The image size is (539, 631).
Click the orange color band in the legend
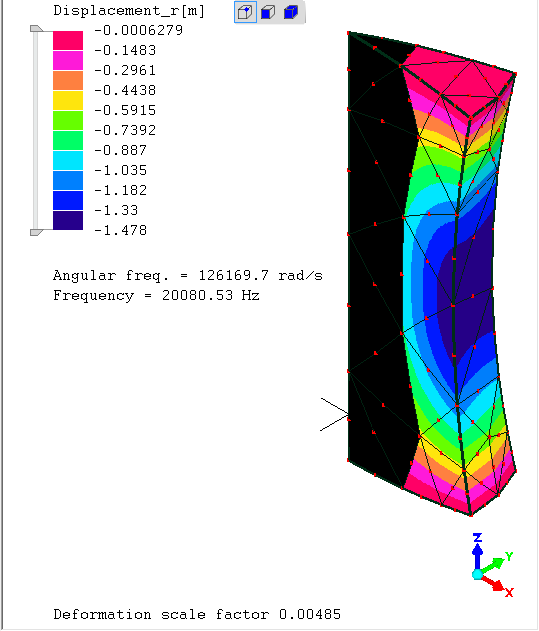[x=68, y=80]
